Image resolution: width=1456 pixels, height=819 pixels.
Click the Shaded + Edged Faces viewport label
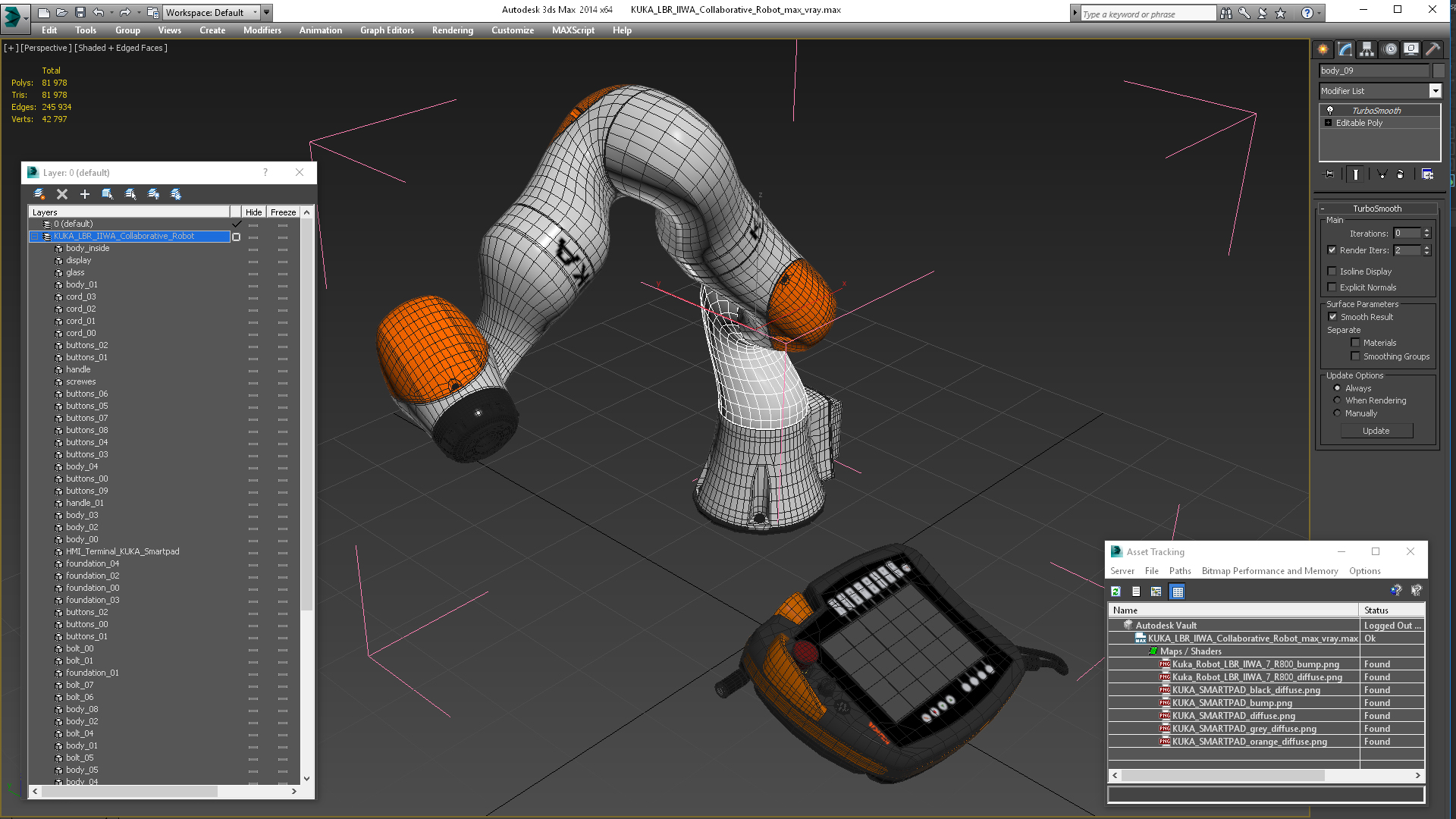tap(121, 48)
